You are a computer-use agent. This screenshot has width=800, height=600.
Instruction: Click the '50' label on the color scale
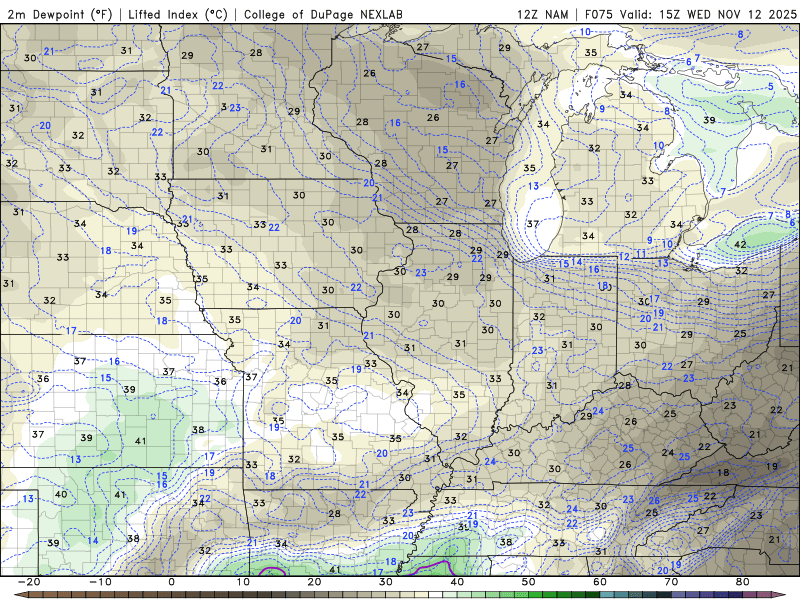(529, 582)
